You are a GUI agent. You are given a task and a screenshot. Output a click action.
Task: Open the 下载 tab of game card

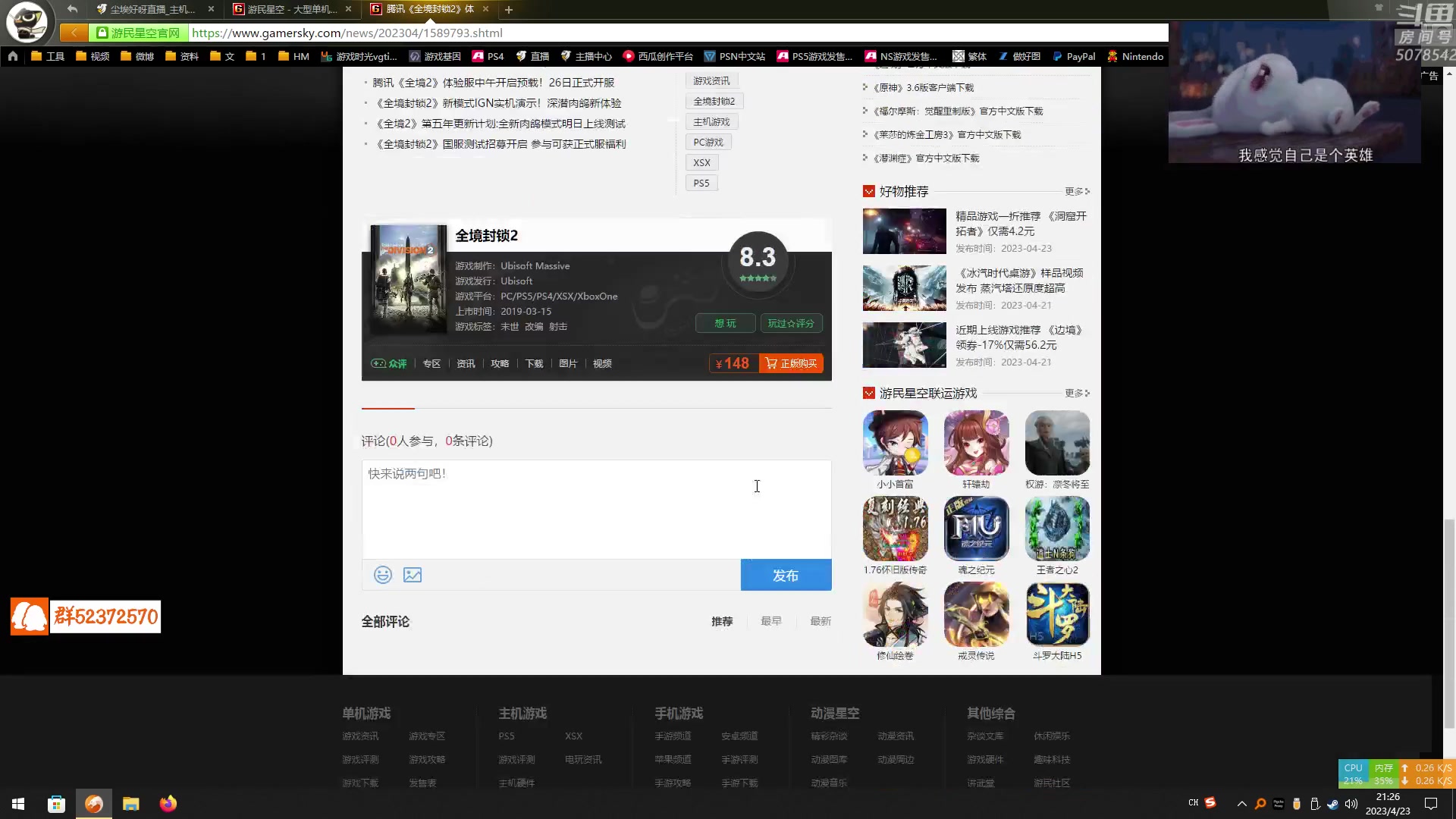pos(534,363)
